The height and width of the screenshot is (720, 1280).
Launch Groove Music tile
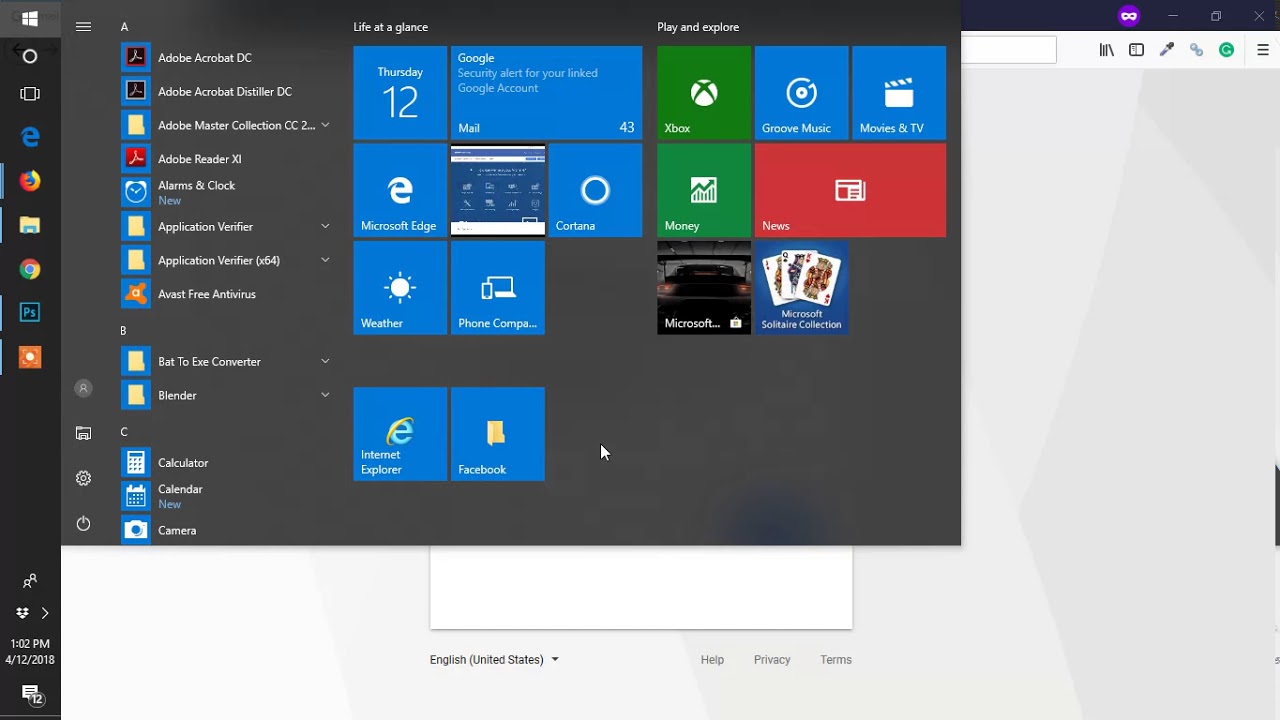(x=801, y=92)
